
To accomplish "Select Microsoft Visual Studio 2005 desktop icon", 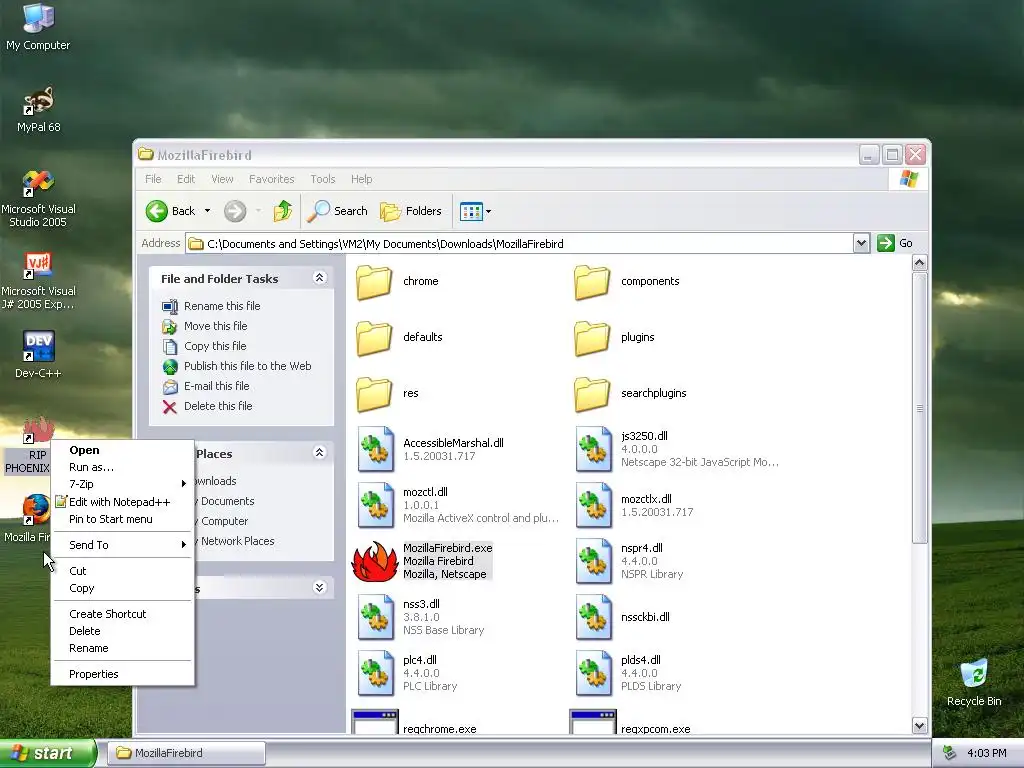I will point(38,197).
